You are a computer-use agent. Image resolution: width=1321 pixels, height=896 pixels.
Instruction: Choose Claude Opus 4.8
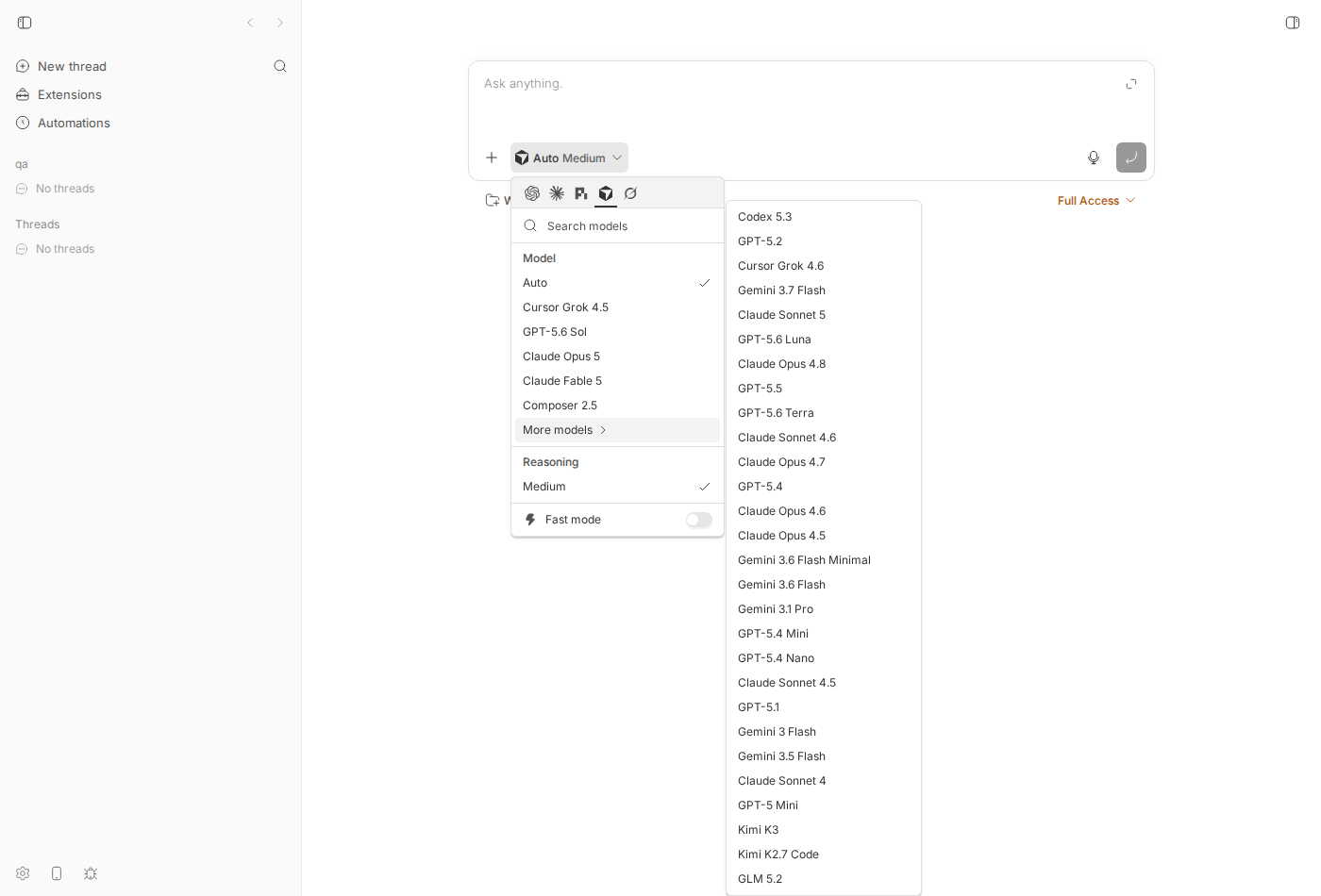point(824,364)
